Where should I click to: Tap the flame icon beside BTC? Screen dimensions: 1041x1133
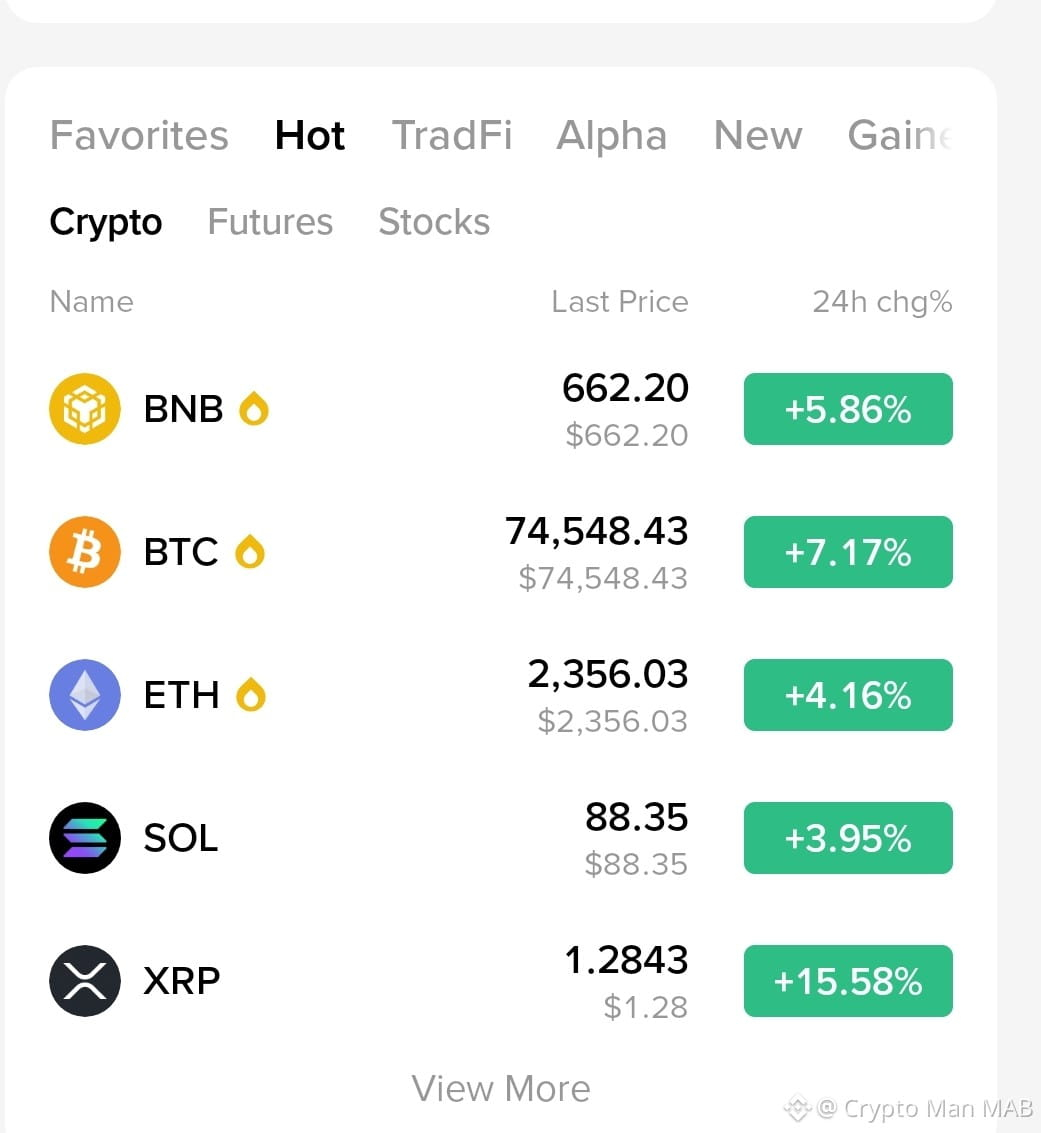(250, 551)
